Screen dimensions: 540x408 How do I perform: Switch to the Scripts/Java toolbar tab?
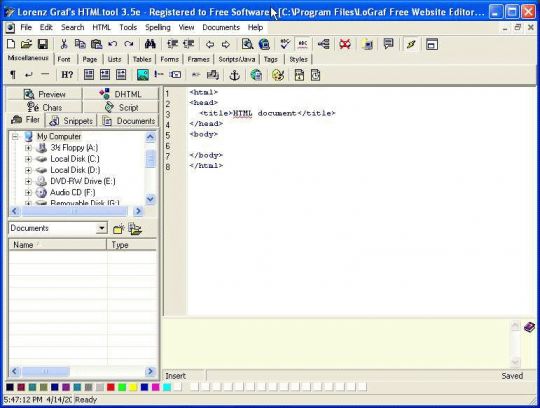coord(237,59)
